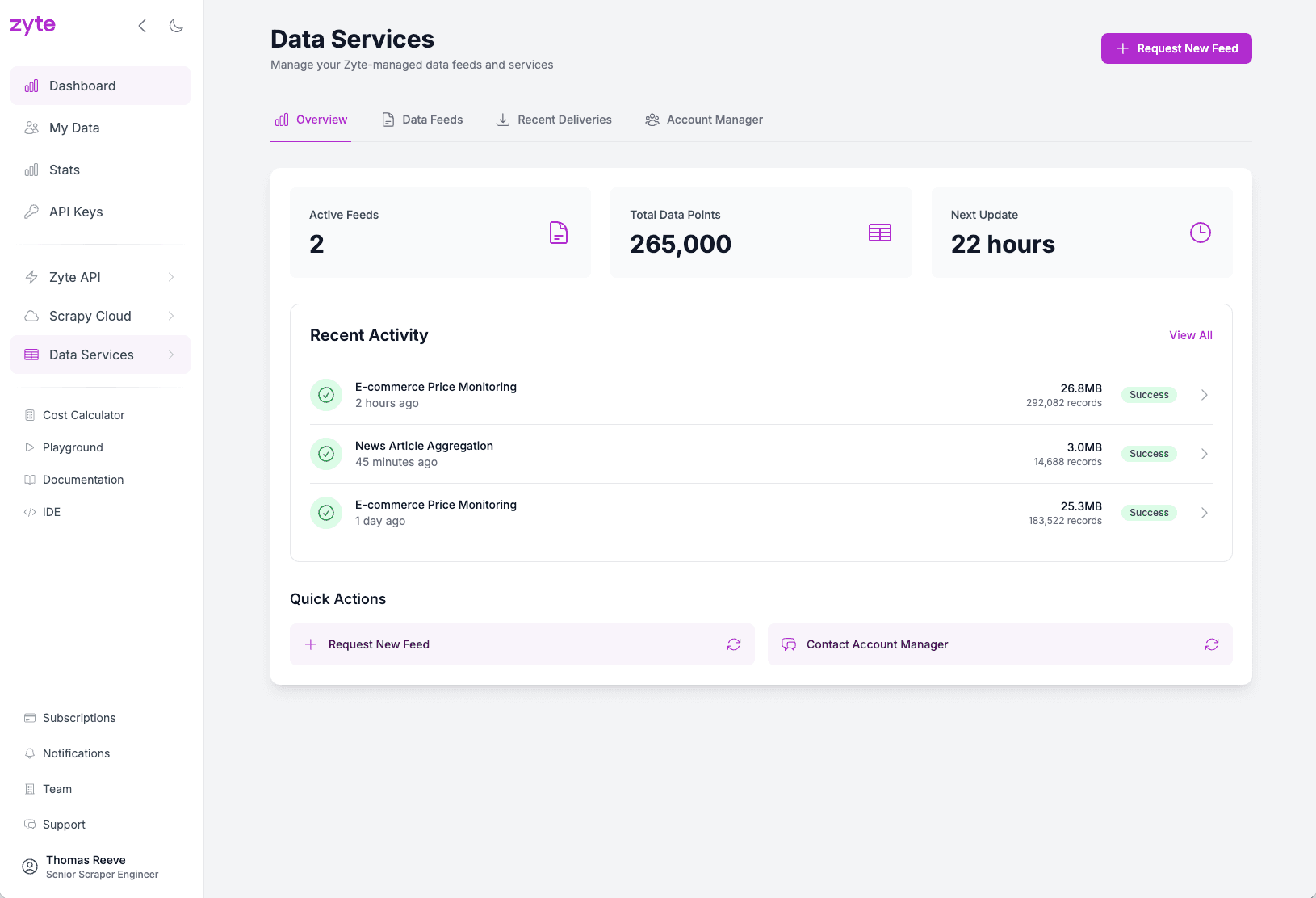This screenshot has width=1316, height=898.
Task: Open the Account Manager tab
Action: pyautogui.click(x=704, y=120)
